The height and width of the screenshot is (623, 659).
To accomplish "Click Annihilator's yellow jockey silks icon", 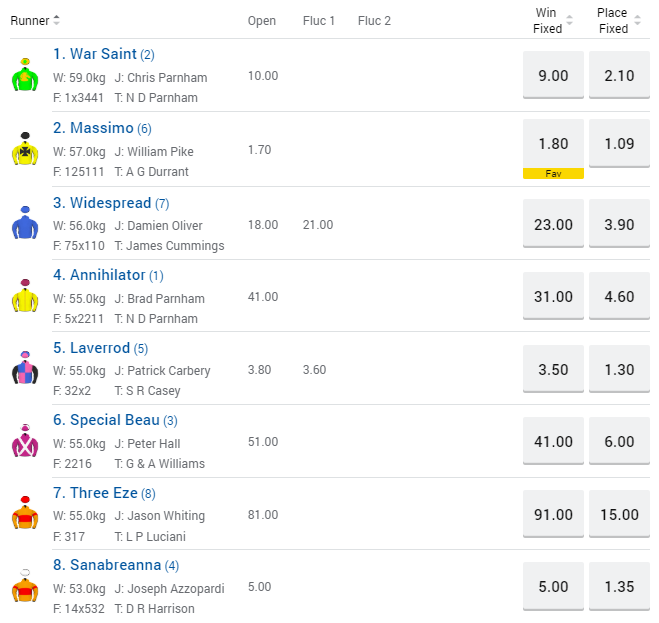I will click(x=25, y=297).
